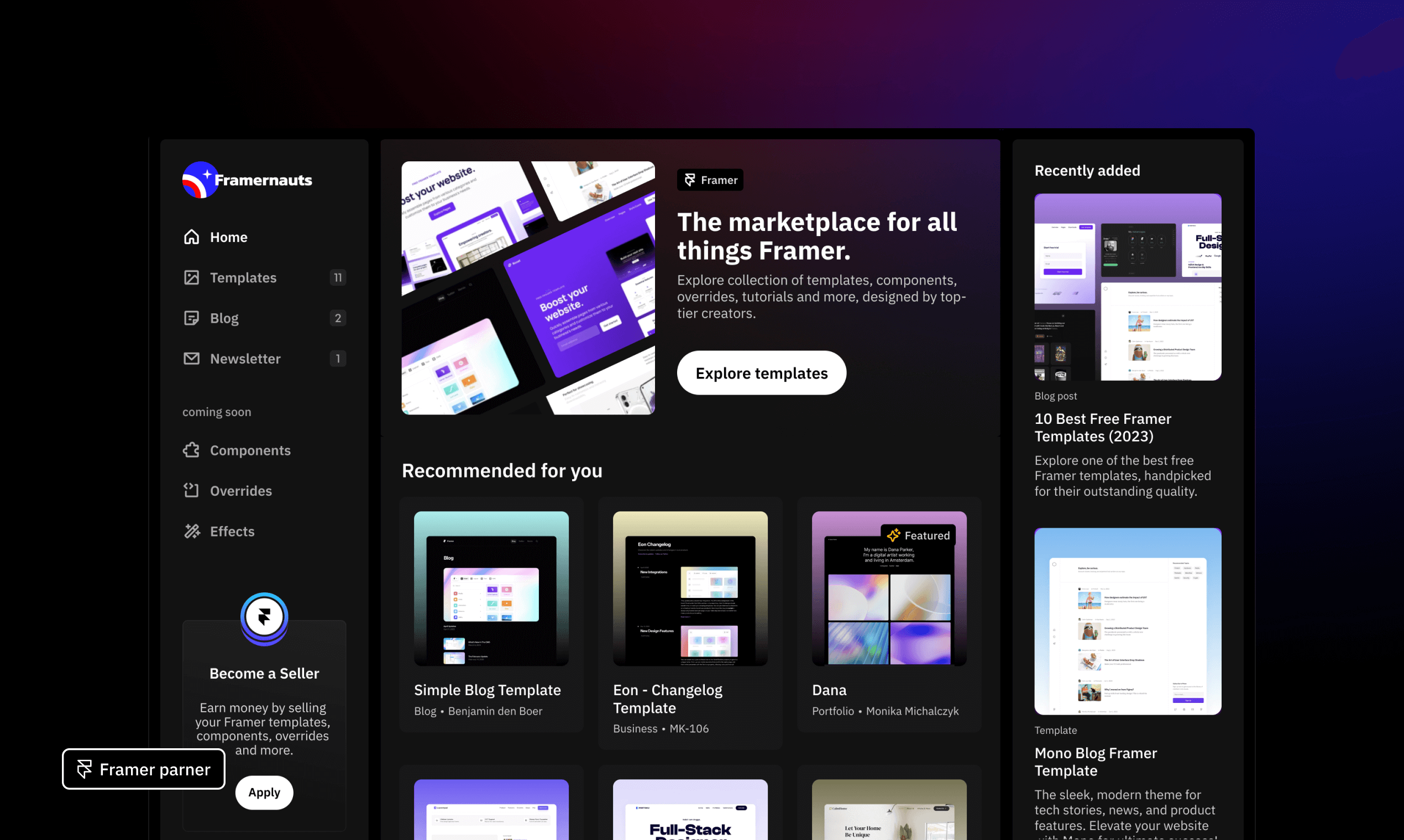Click the marketplace for all things Framer headline
The width and height of the screenshot is (1404, 840).
(x=817, y=236)
